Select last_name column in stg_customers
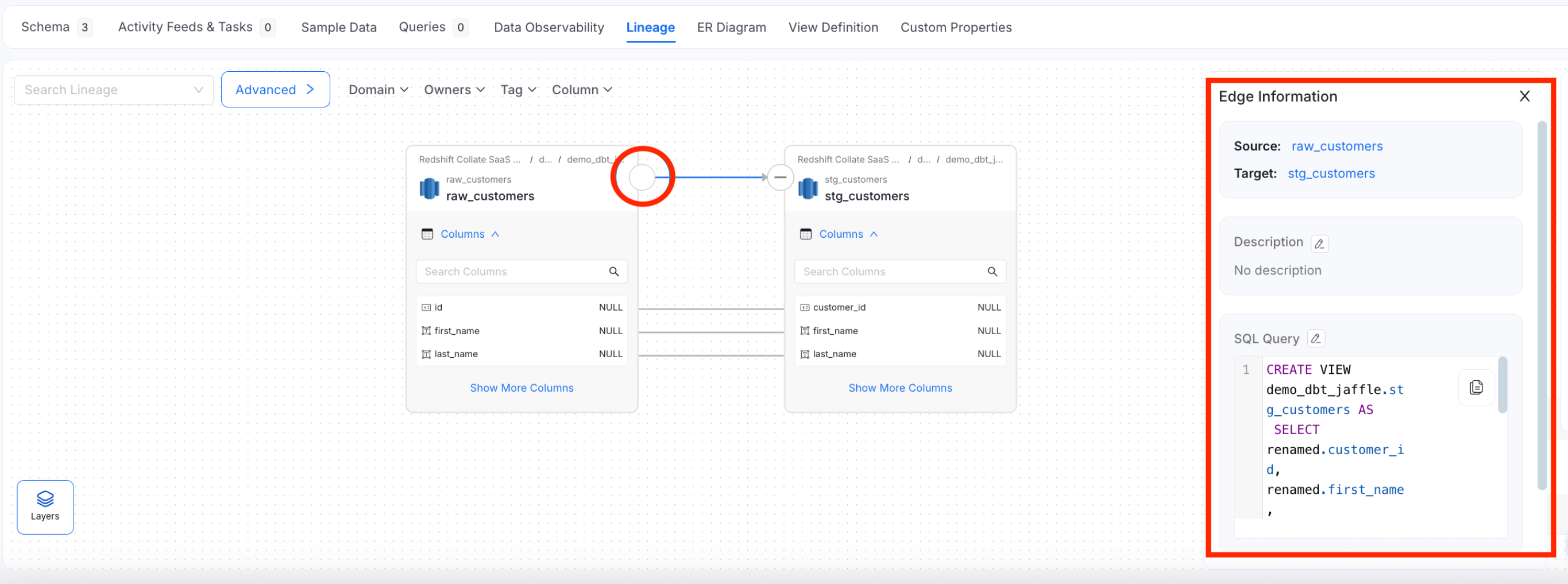1568x584 pixels. [899, 354]
